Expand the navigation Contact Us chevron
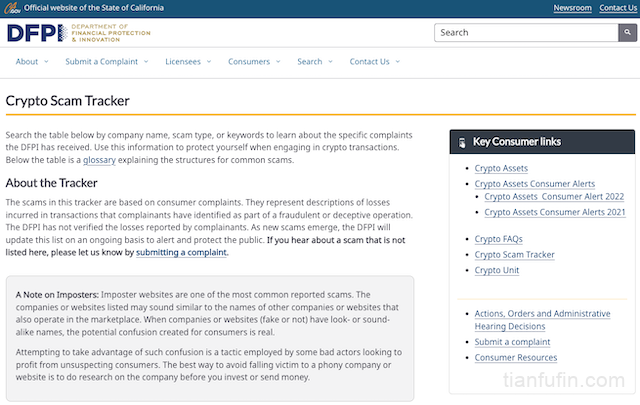Screen dimensions: 640x405 tap(398, 62)
